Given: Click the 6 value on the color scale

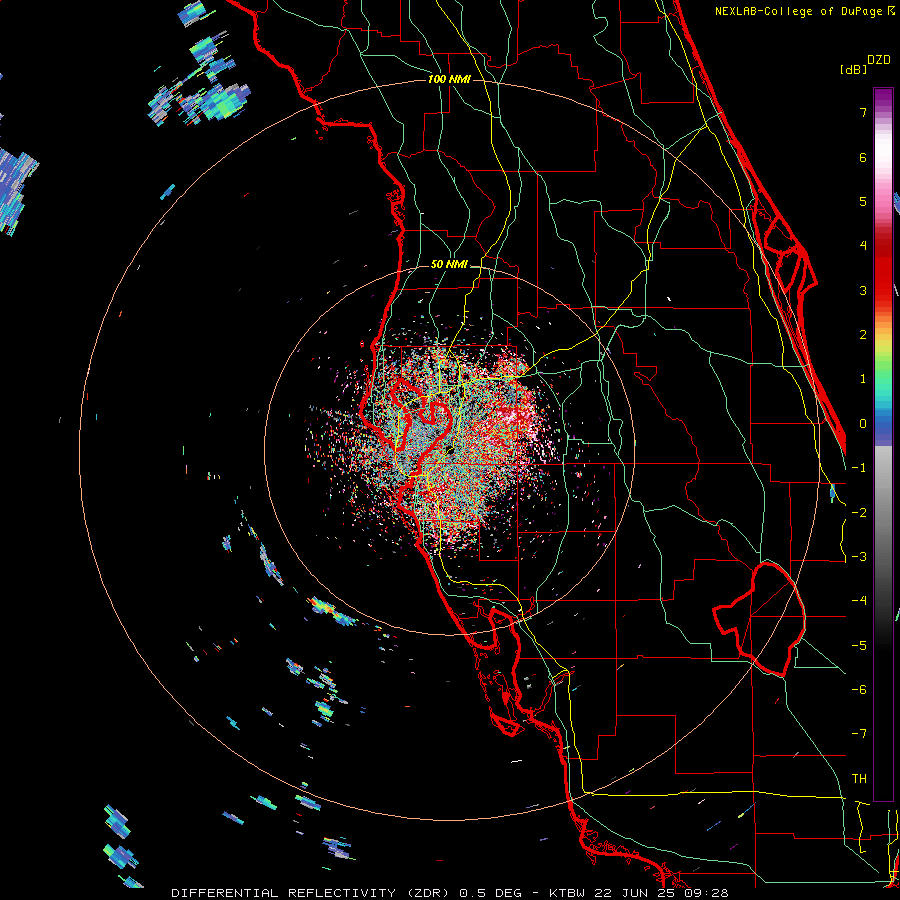Looking at the screenshot, I should tap(863, 157).
